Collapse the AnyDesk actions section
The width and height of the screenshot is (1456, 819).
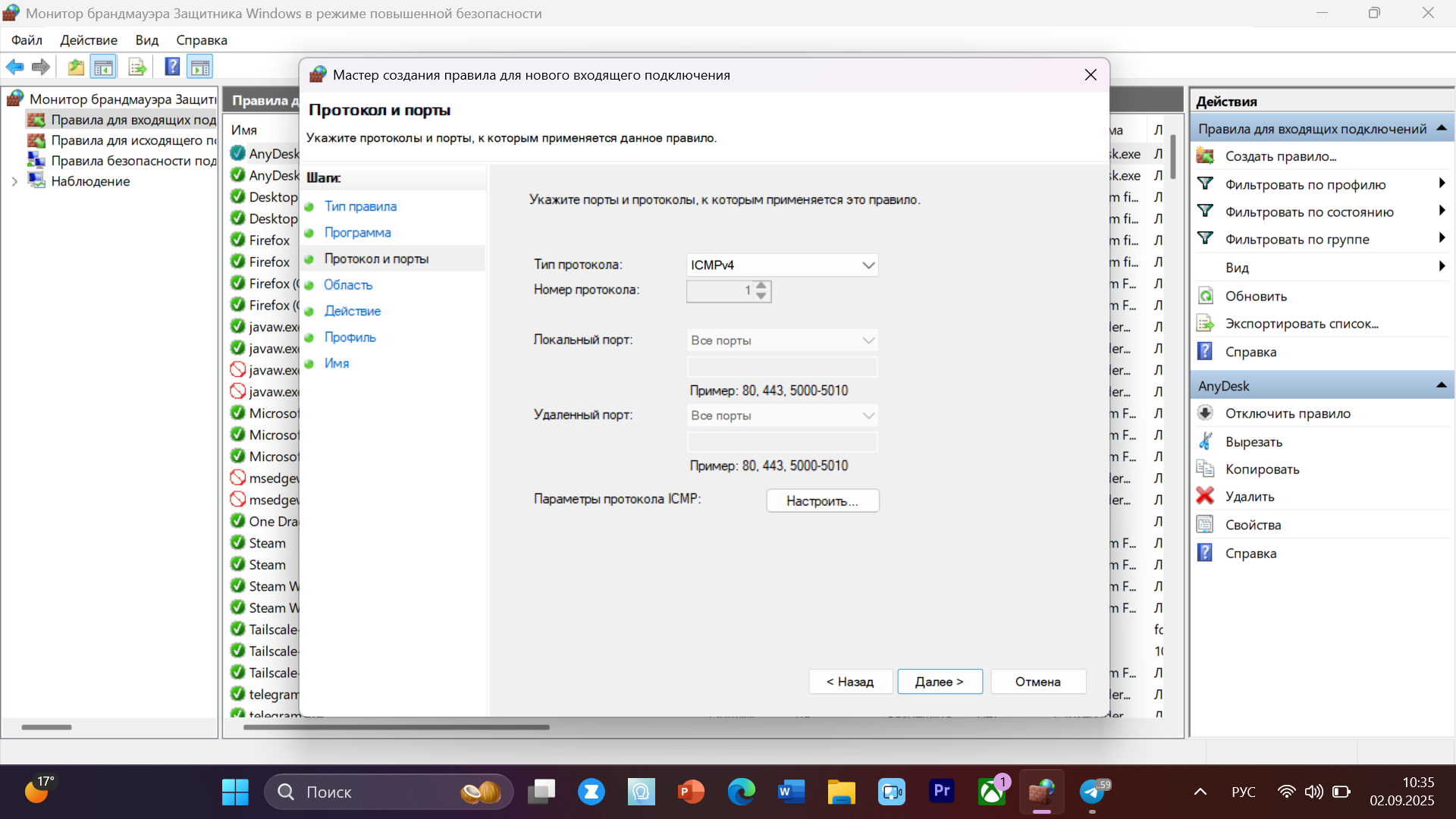pos(1441,386)
